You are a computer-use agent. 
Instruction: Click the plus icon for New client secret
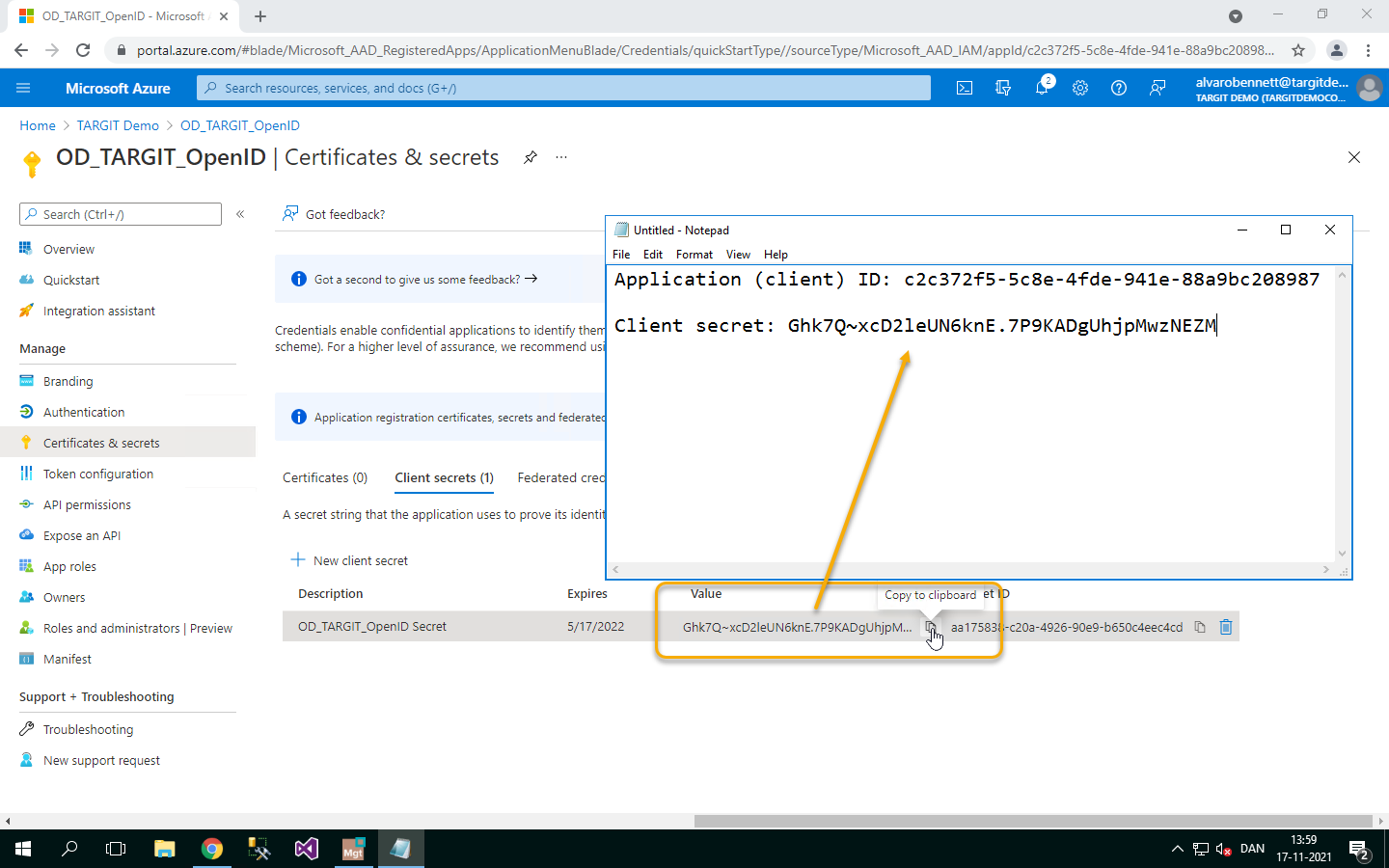pos(298,560)
